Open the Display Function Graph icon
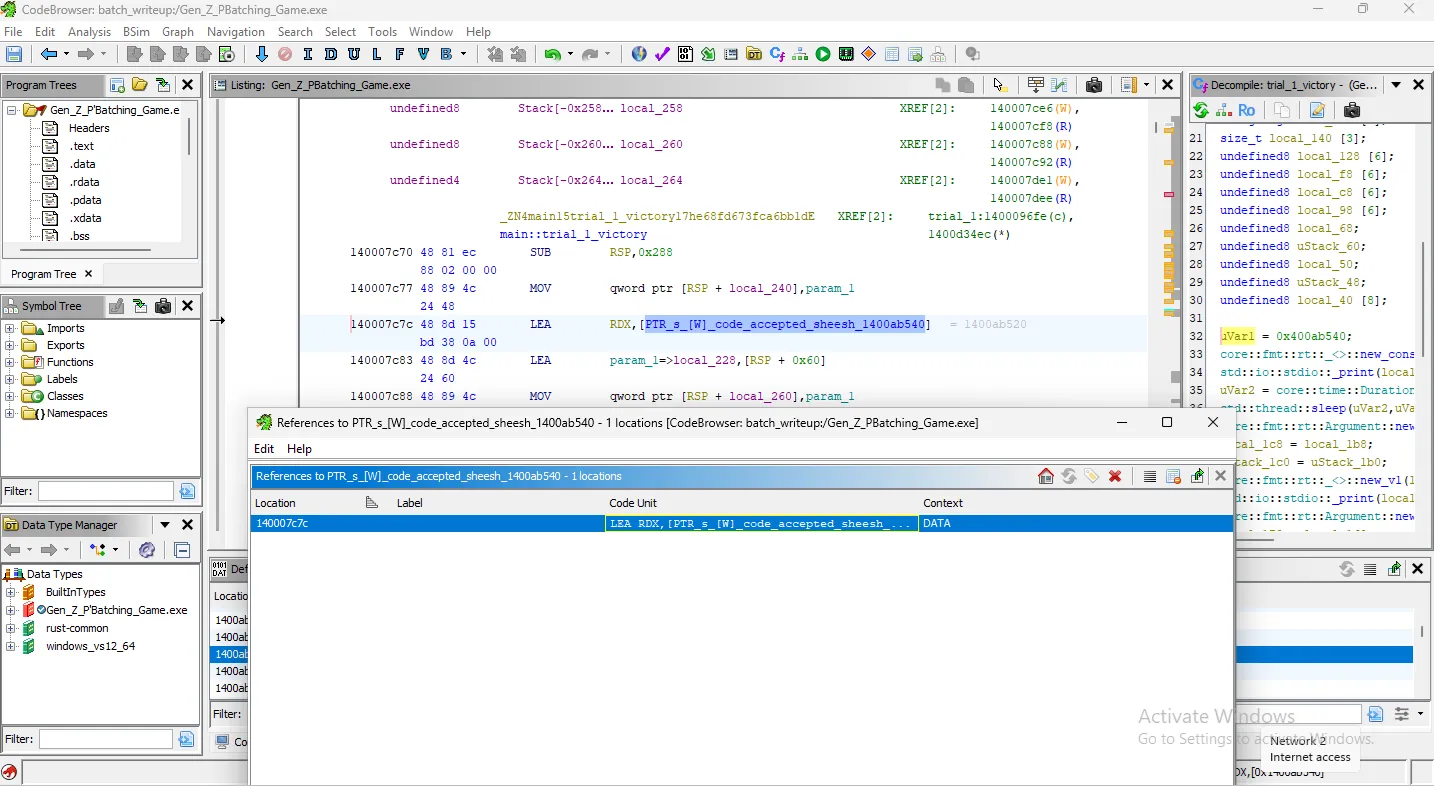This screenshot has width=1434, height=786. (800, 54)
